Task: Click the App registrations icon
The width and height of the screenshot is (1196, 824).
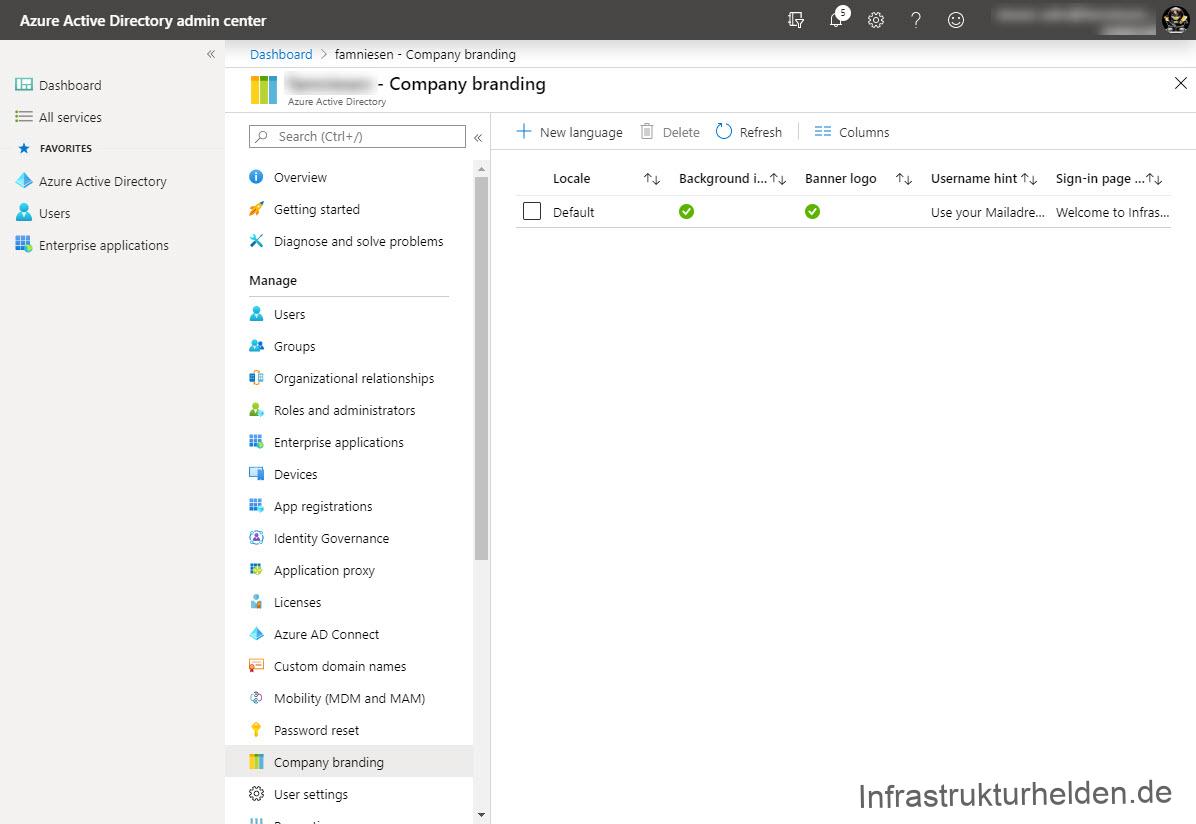Action: tap(256, 506)
